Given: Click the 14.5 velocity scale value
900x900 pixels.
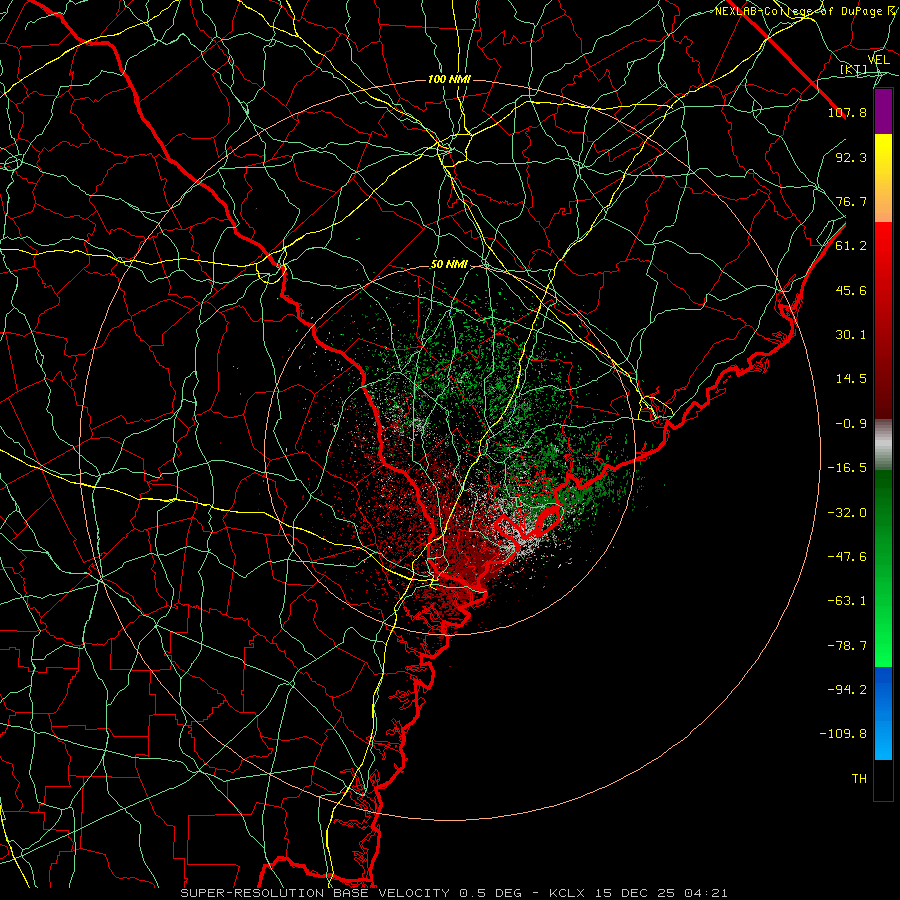Looking at the screenshot, I should pyautogui.click(x=851, y=379).
